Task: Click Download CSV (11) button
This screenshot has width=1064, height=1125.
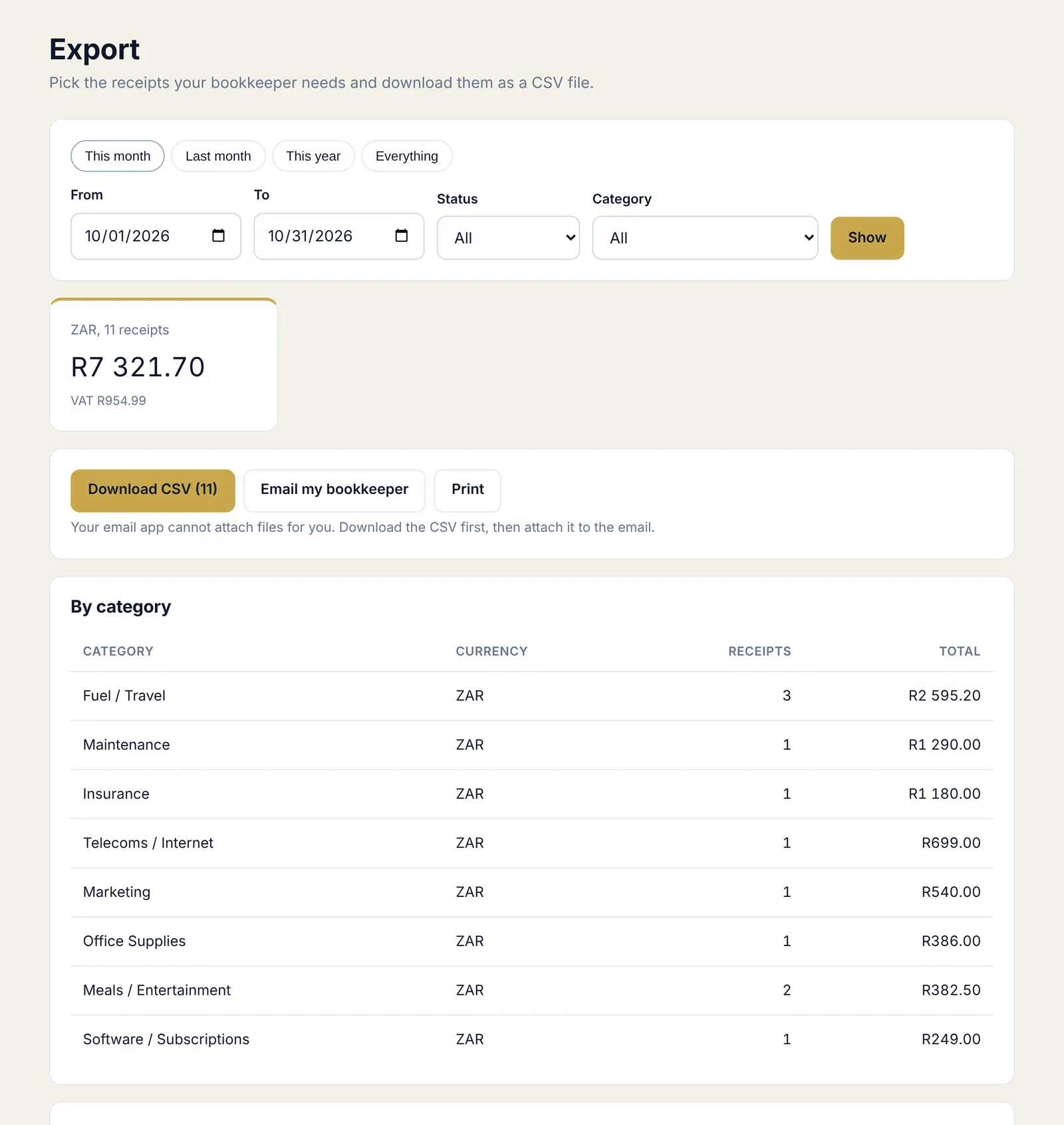Action: tap(153, 491)
